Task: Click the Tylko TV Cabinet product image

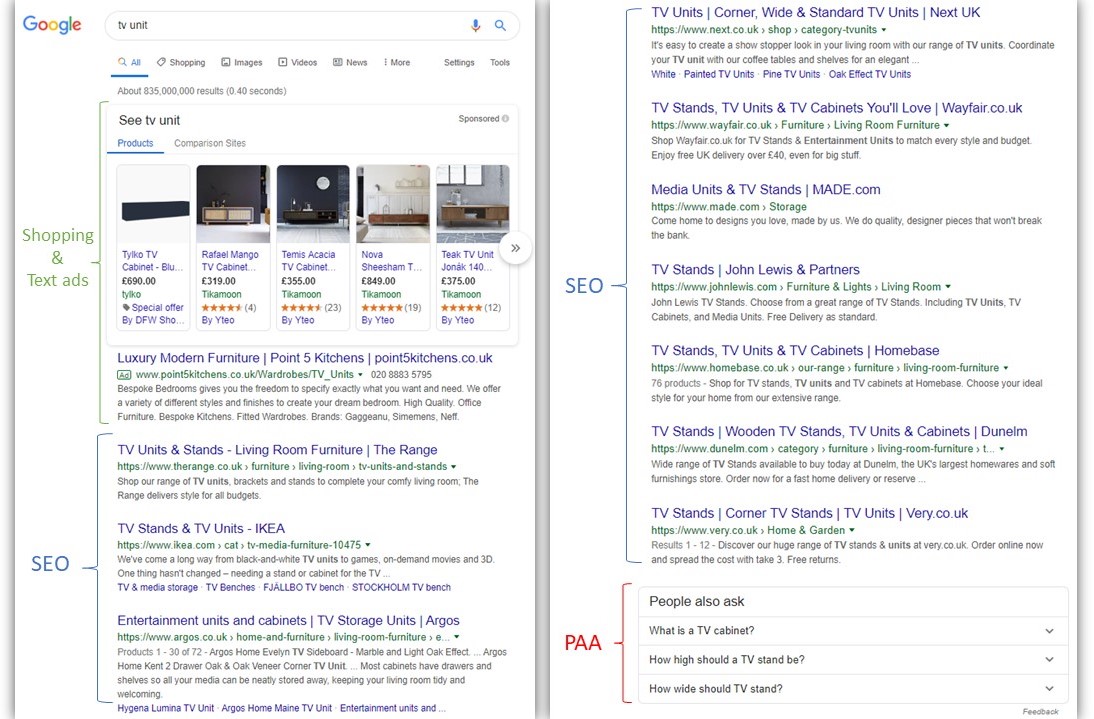Action: point(153,204)
